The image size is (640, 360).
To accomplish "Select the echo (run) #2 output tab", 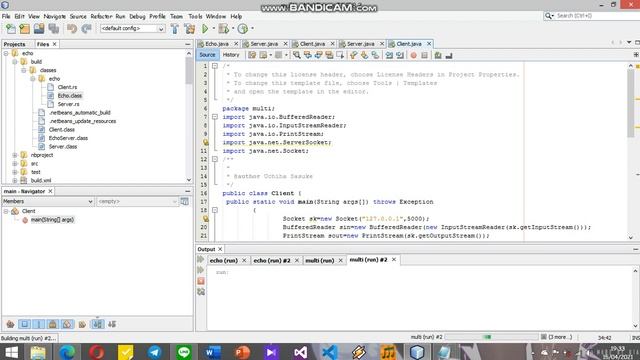I will pos(272,260).
